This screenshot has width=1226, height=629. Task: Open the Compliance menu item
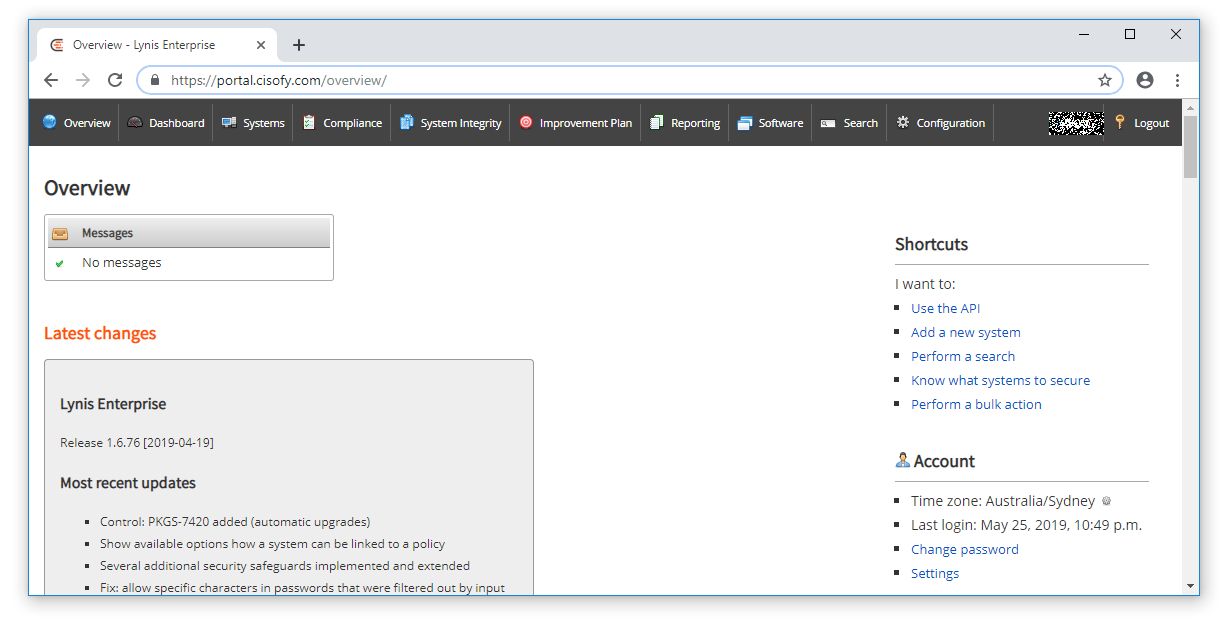[342, 123]
